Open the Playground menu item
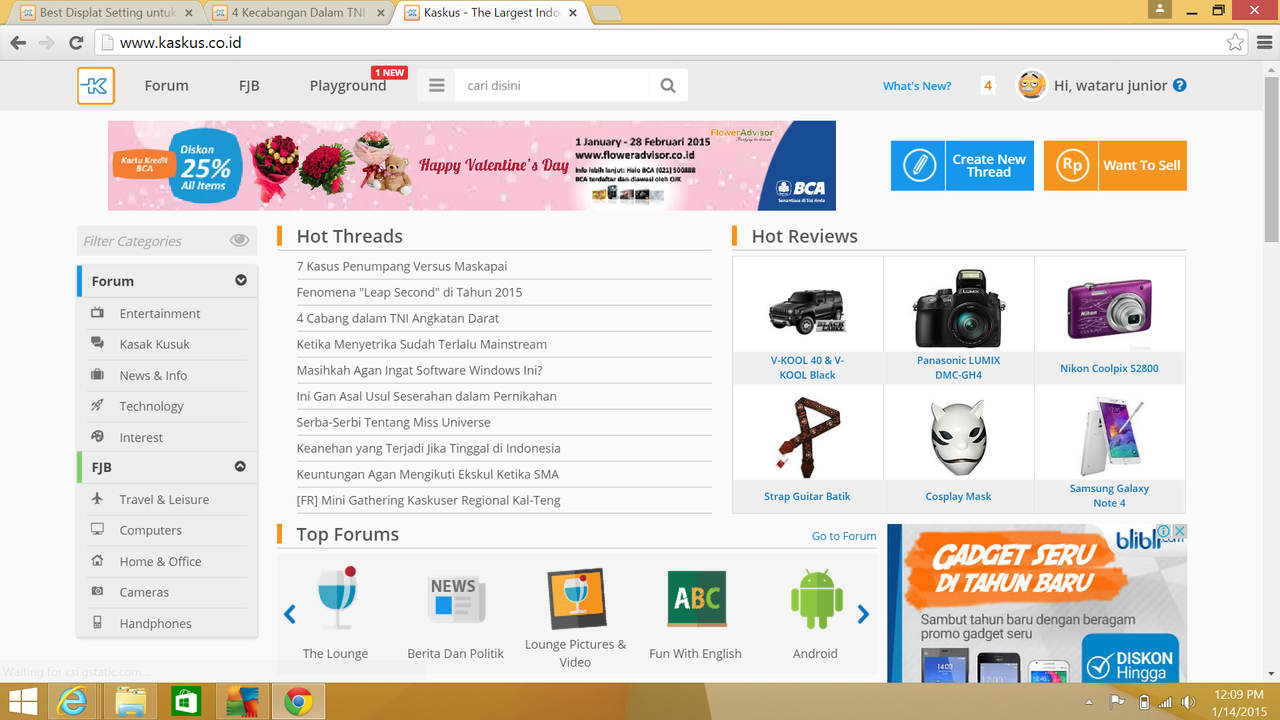1280x720 pixels. click(x=348, y=86)
